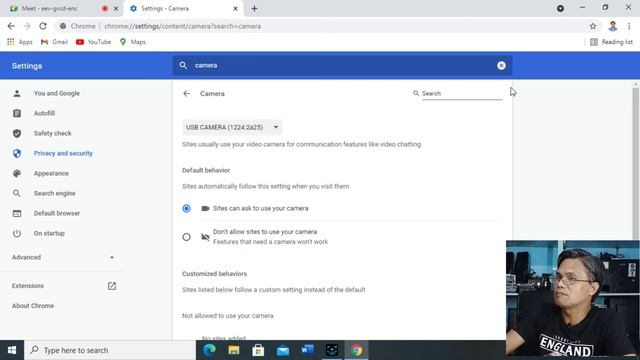Open Privacy and security section
640x360 pixels.
click(63, 153)
